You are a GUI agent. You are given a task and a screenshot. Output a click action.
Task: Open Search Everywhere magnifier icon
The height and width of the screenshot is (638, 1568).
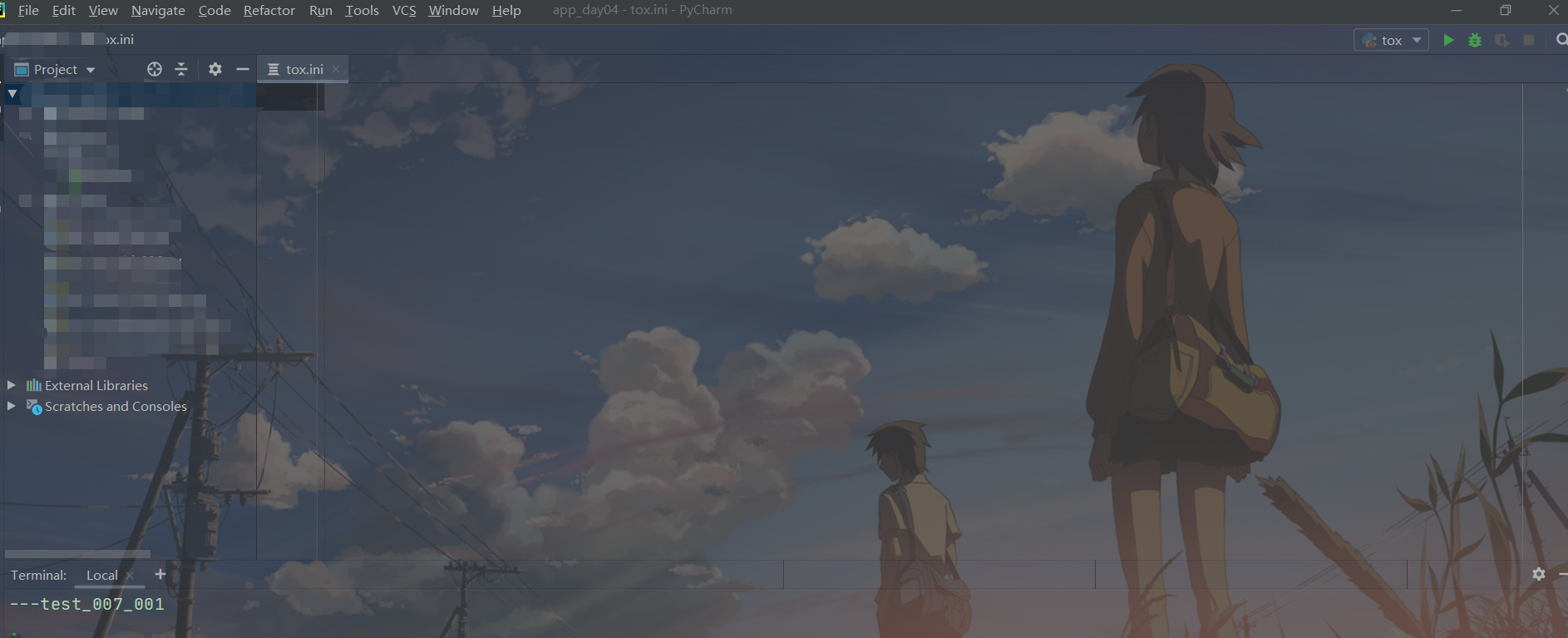[1561, 39]
